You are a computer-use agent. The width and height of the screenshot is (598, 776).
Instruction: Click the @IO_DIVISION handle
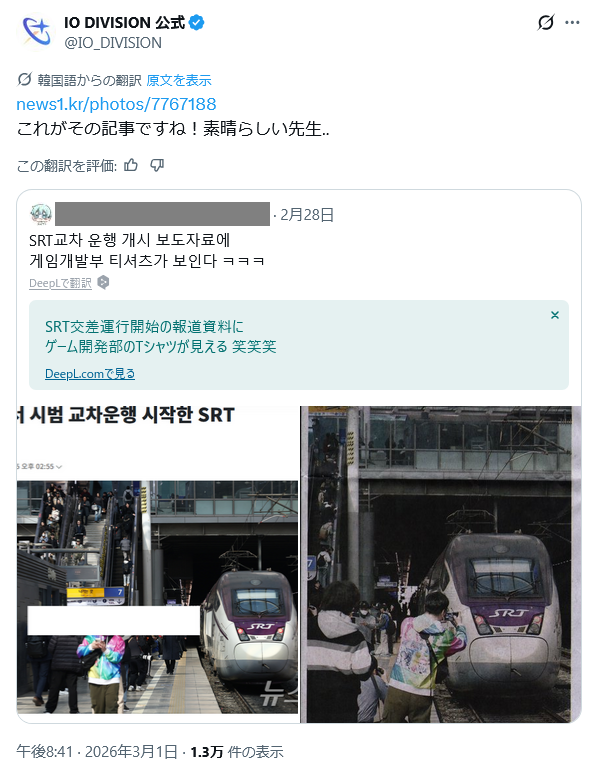(113, 43)
